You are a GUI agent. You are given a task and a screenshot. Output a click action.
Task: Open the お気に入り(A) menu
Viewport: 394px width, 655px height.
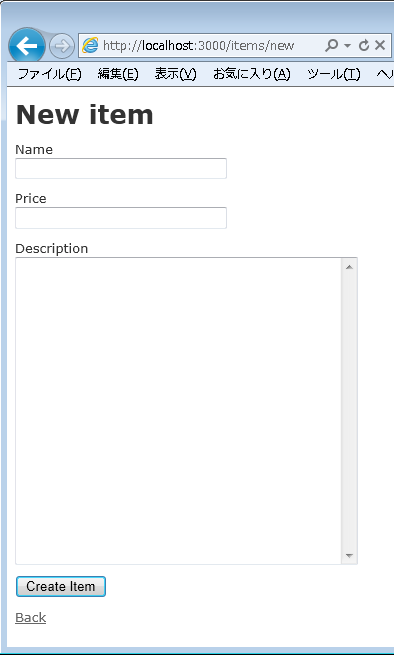(x=252, y=74)
